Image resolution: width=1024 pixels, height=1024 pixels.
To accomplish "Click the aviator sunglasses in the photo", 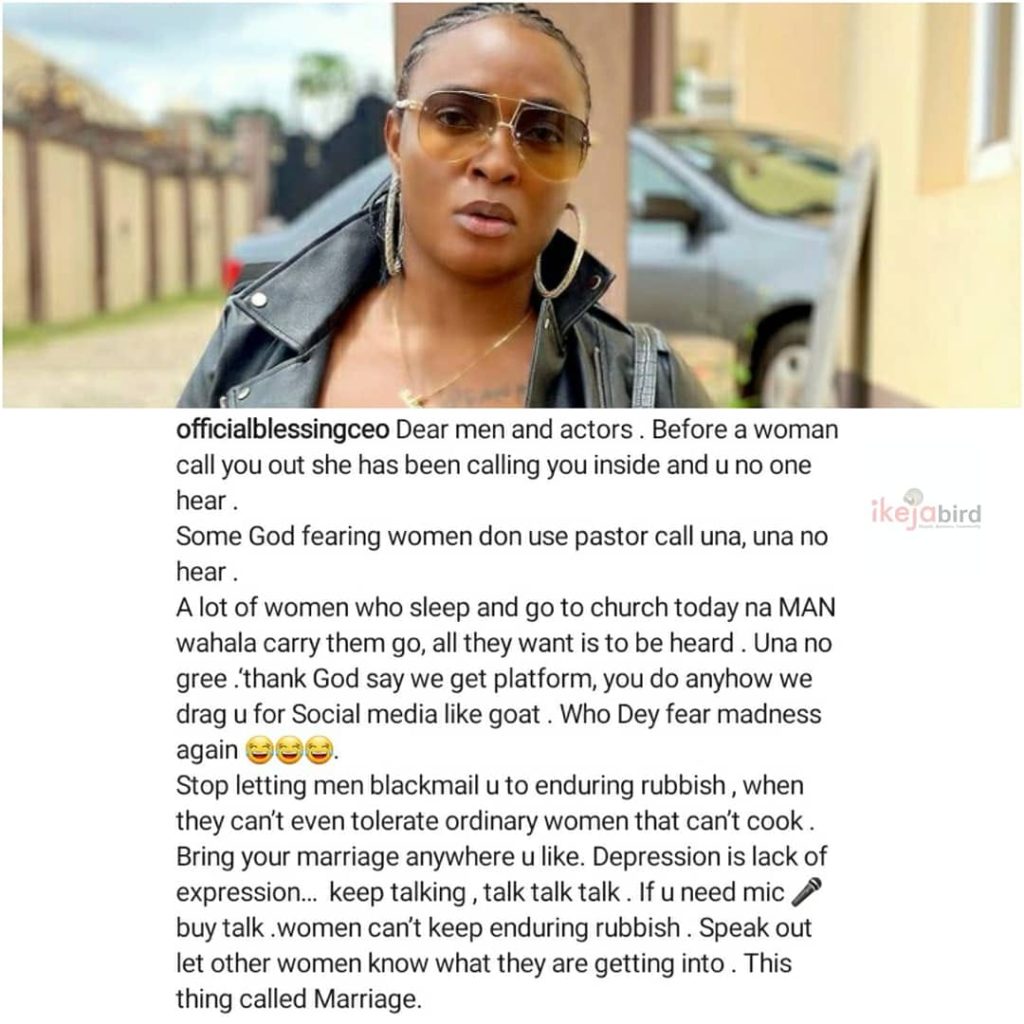I will click(x=493, y=134).
